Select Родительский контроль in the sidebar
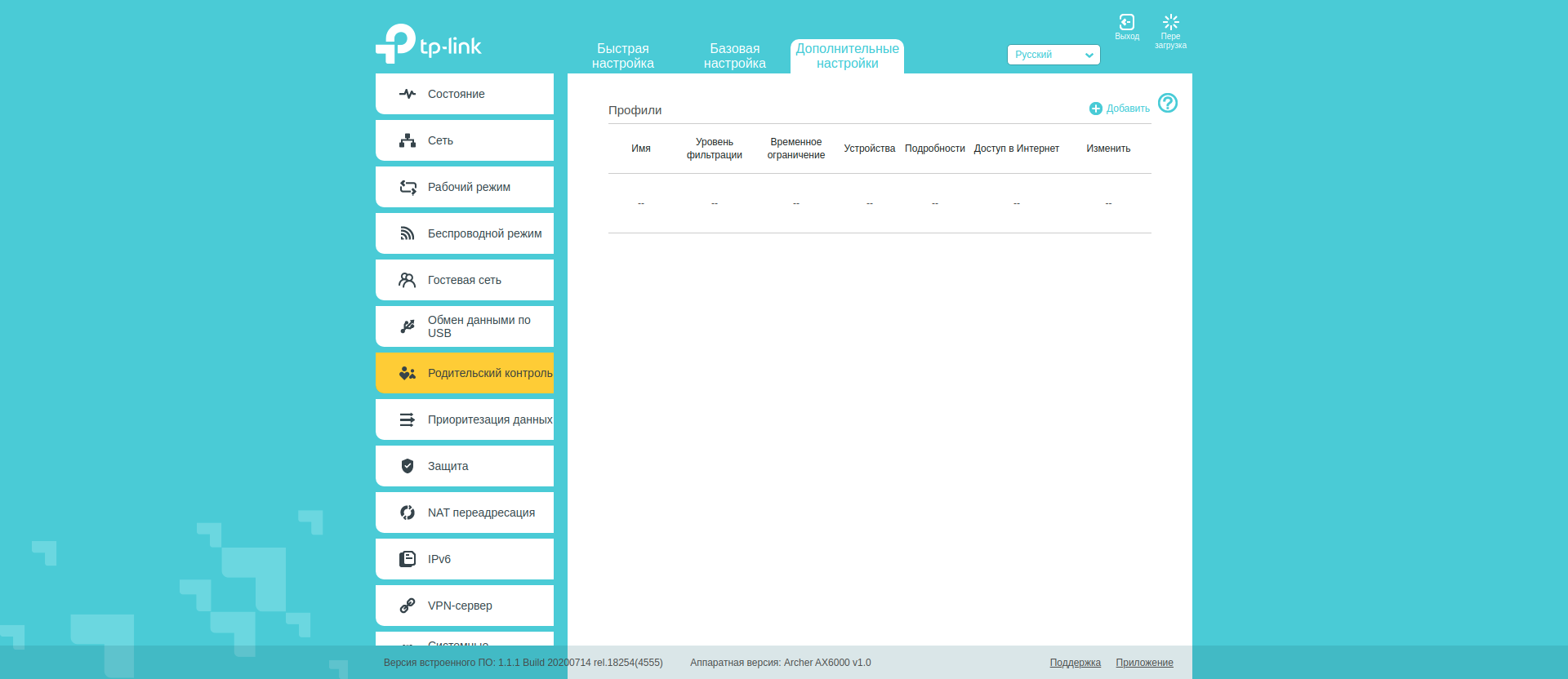This screenshot has width=1568, height=679. [488, 373]
